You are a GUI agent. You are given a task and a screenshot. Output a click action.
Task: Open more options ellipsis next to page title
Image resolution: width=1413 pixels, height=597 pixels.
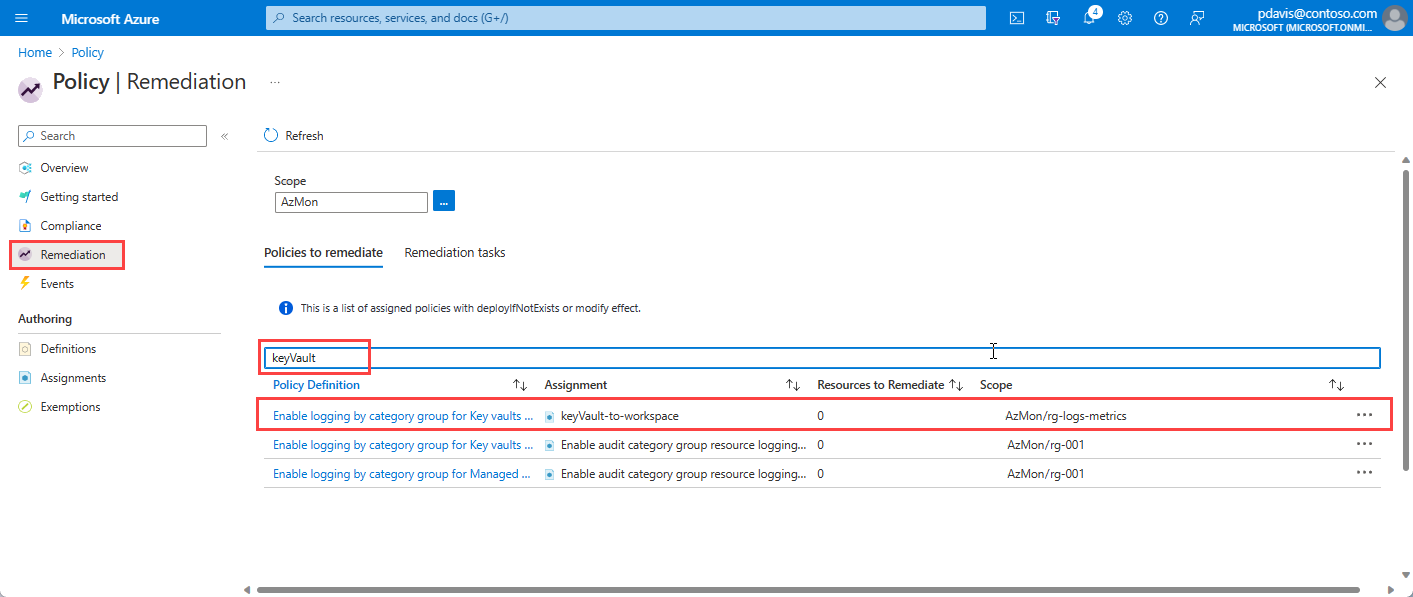[x=274, y=82]
